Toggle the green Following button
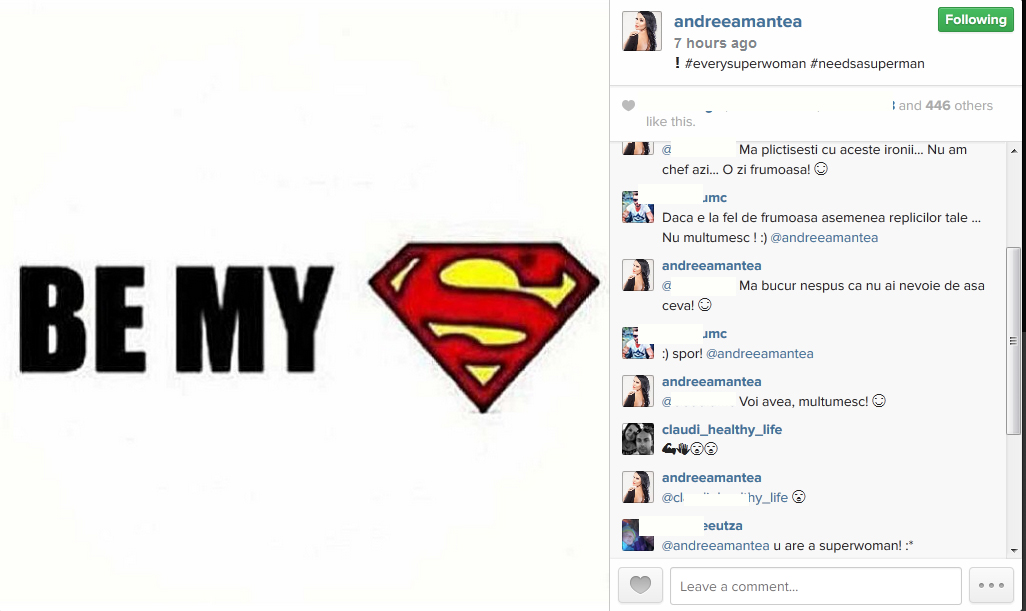This screenshot has width=1026, height=611. [x=975, y=20]
